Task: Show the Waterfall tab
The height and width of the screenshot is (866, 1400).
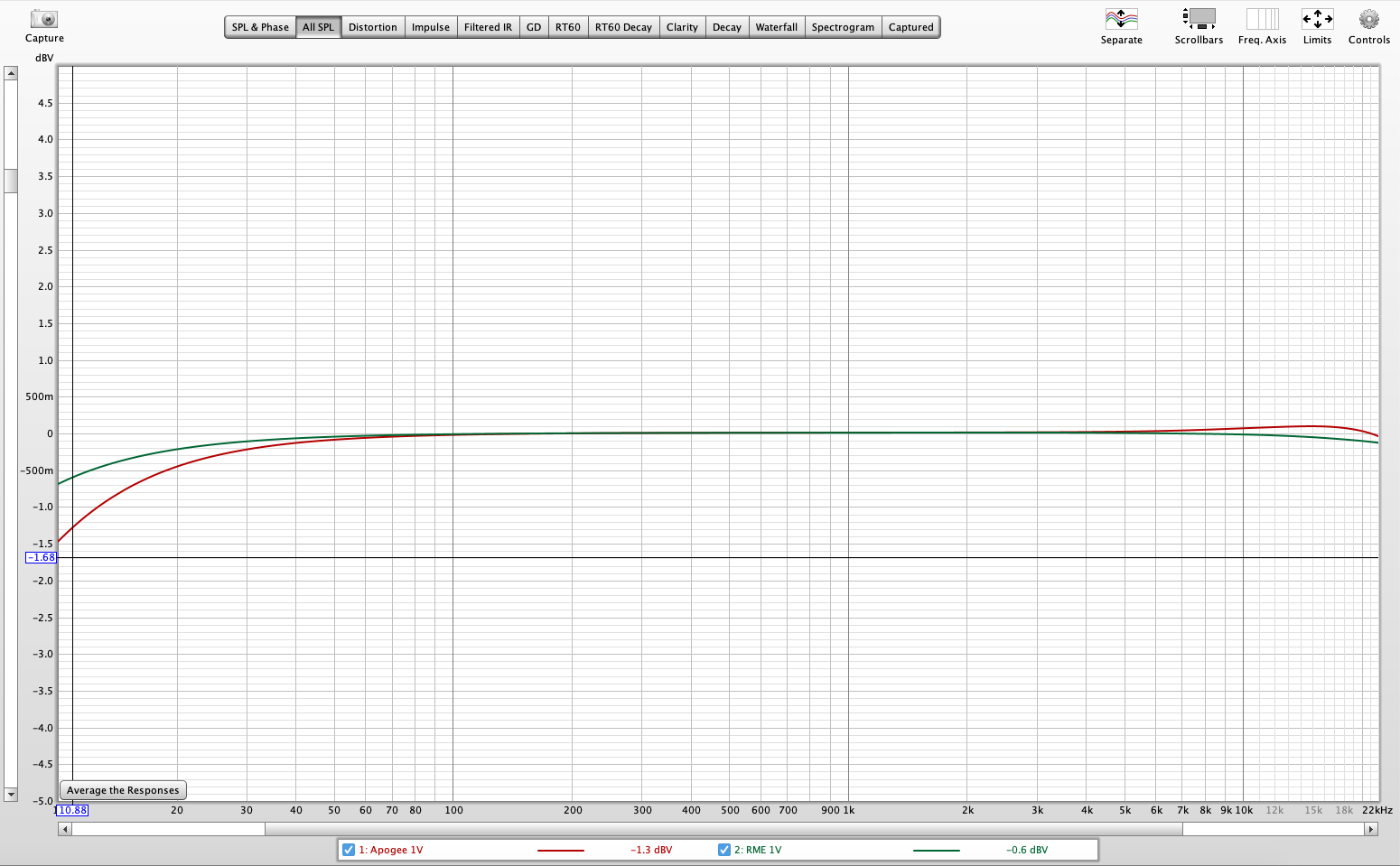Action: 777,27
